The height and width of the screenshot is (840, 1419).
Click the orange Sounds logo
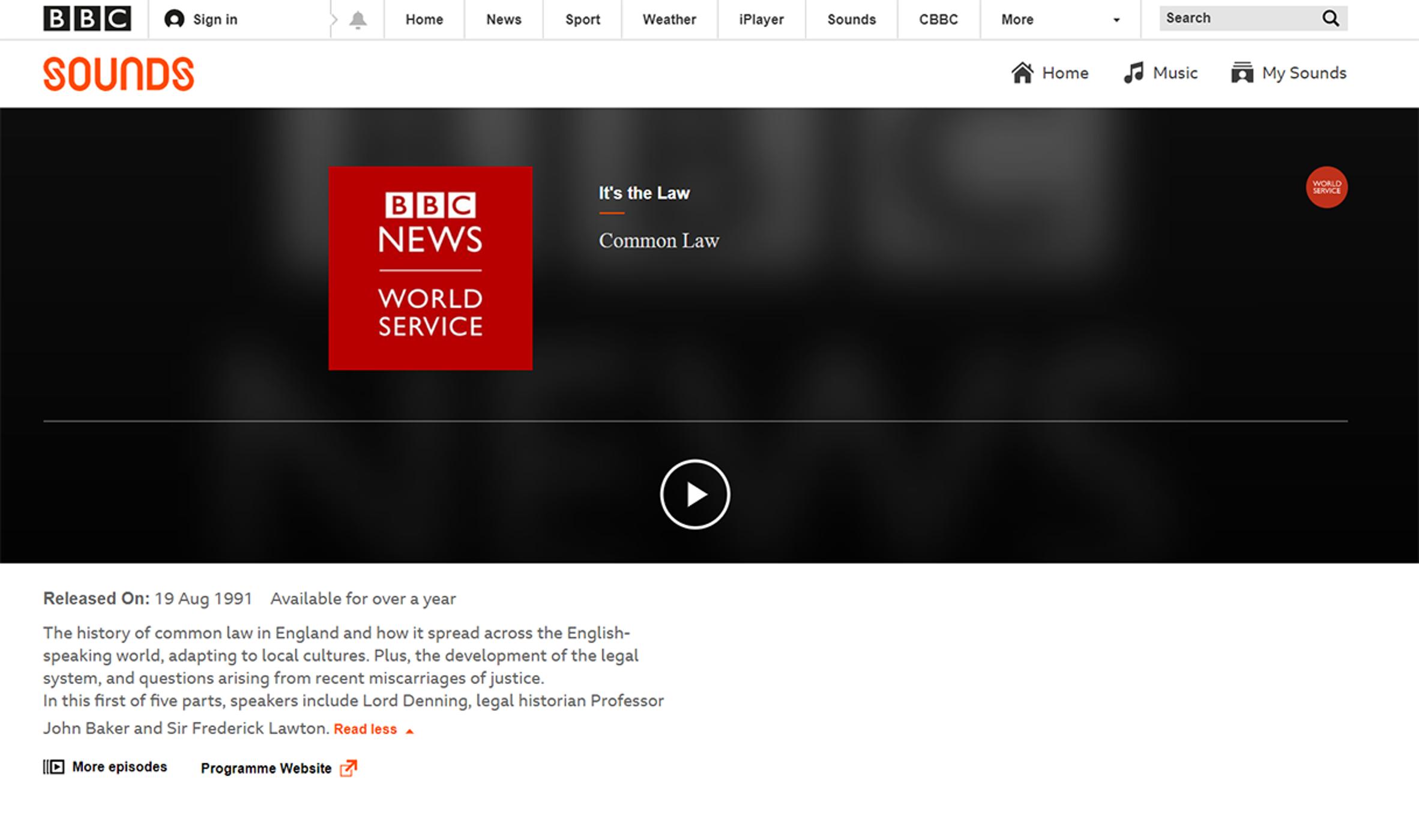[118, 74]
